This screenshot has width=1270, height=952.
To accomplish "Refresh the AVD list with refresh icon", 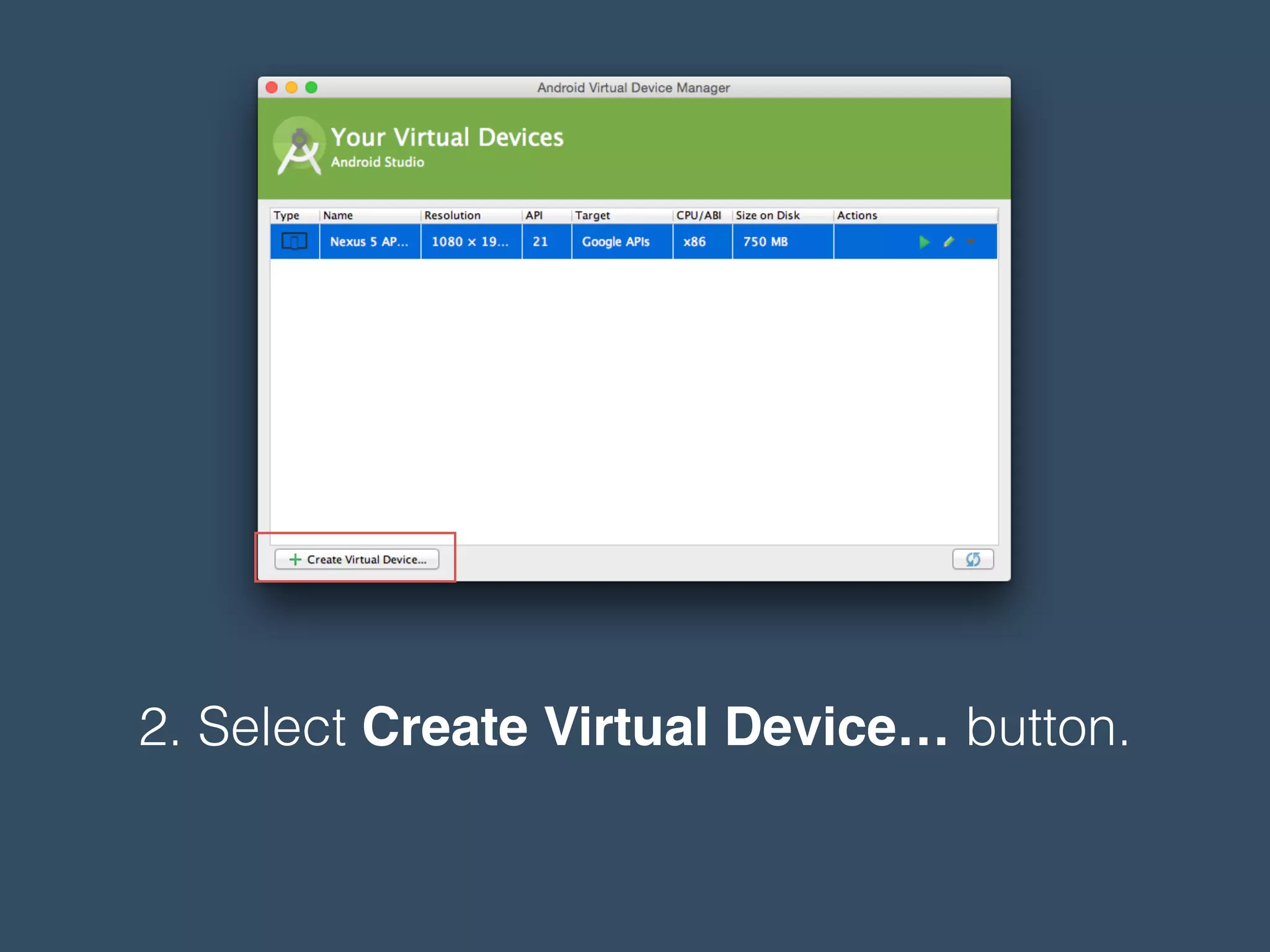I will [x=973, y=559].
